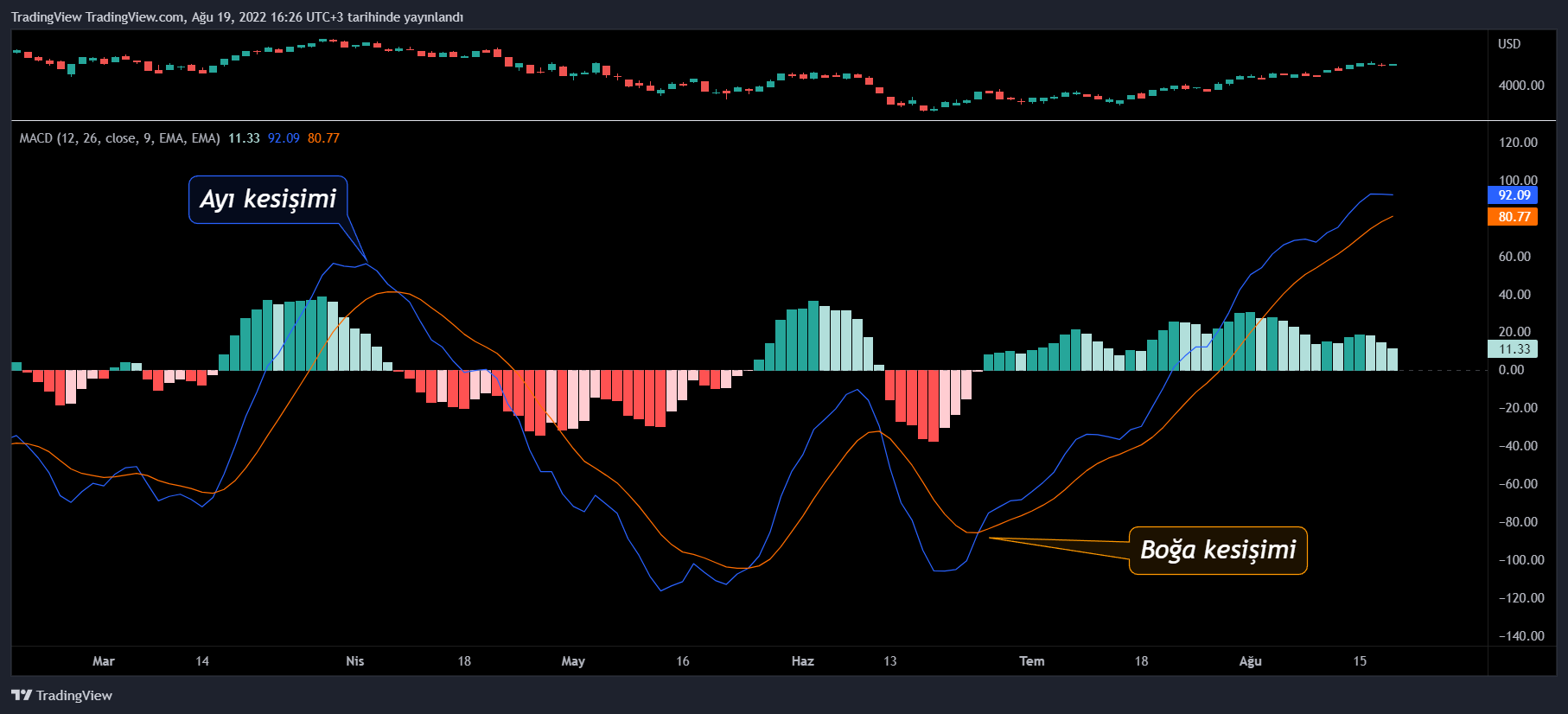The image size is (1568, 714).
Task: Click the 4000.00 price scale label
Action: click(x=1521, y=86)
